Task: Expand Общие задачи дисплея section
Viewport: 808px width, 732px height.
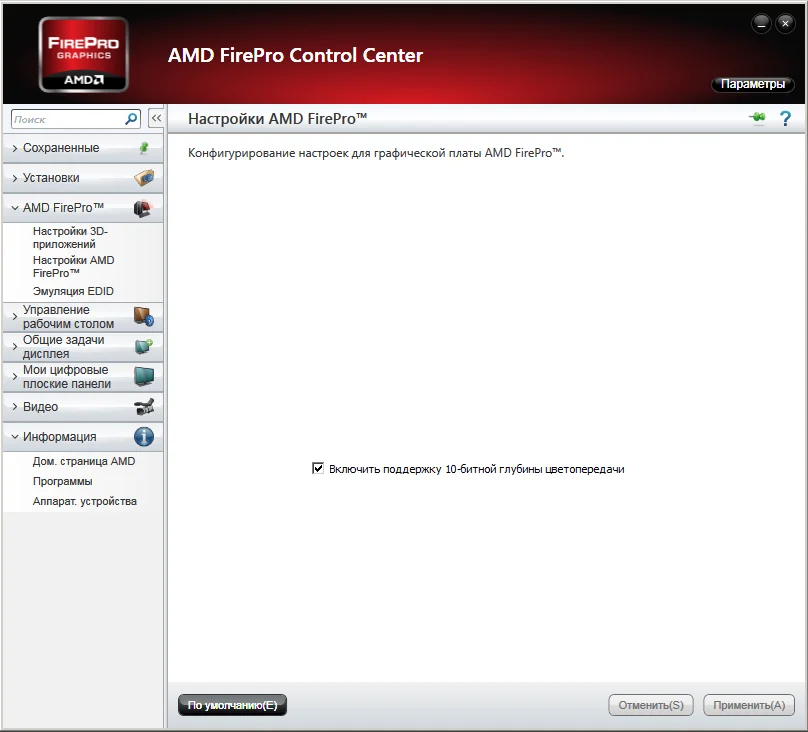Action: (15, 347)
